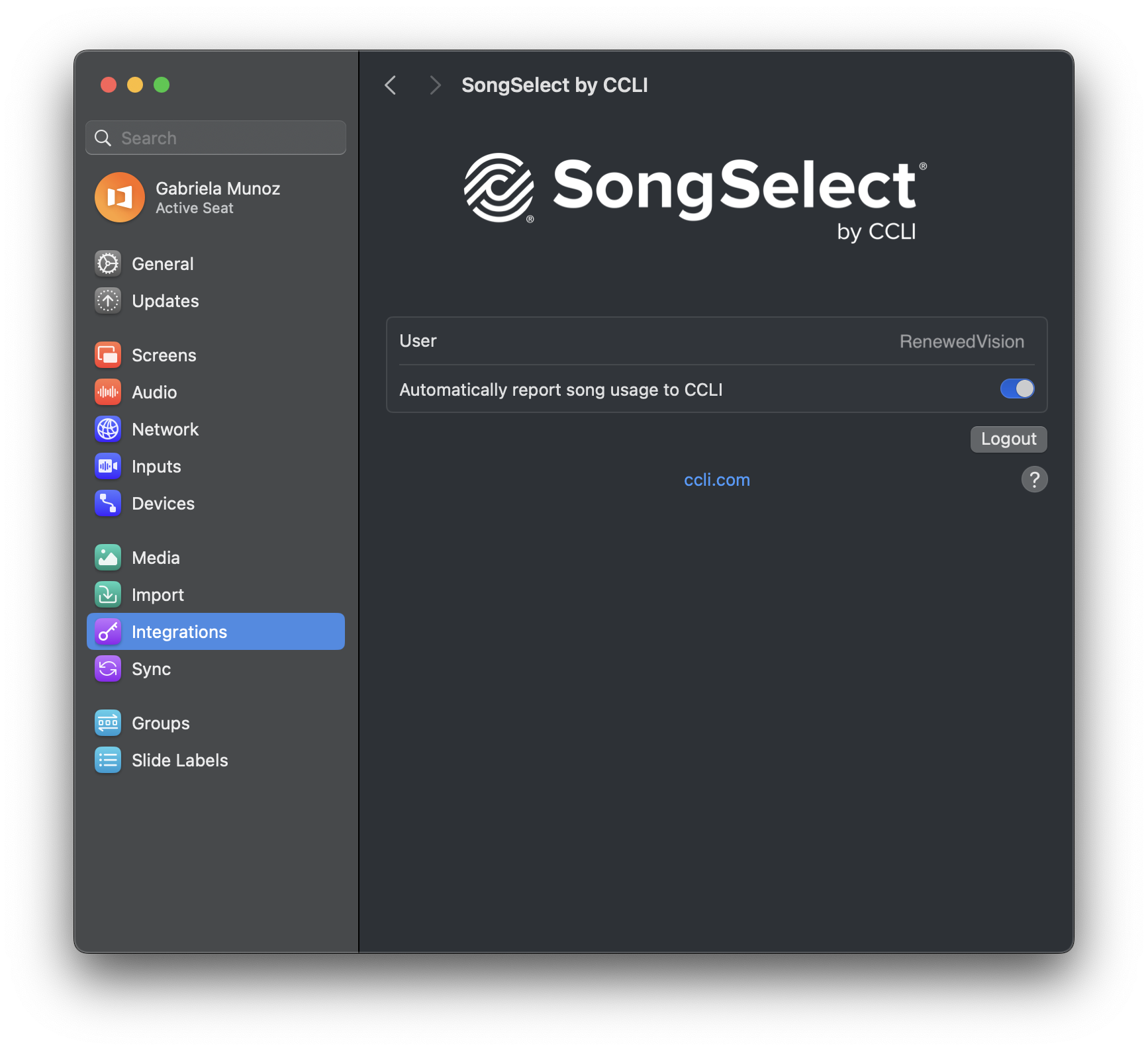The image size is (1148, 1051).
Task: Log out of SongSelect account
Action: 1008,439
